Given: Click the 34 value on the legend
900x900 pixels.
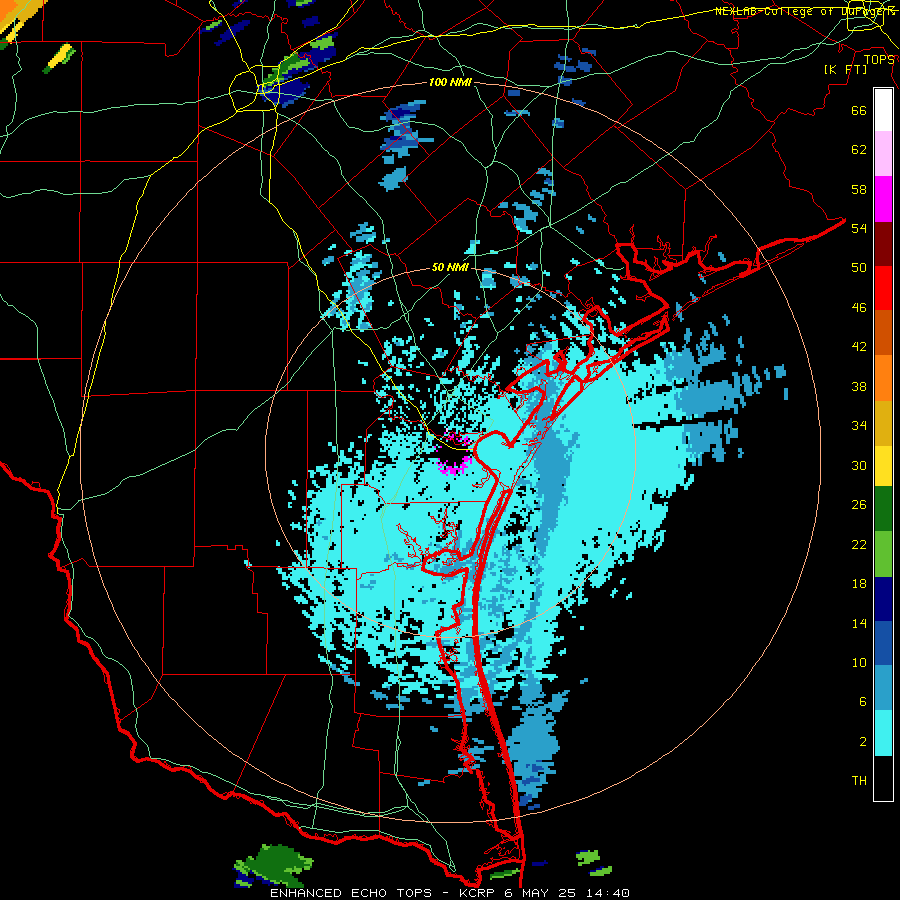Looking at the screenshot, I should [859, 426].
